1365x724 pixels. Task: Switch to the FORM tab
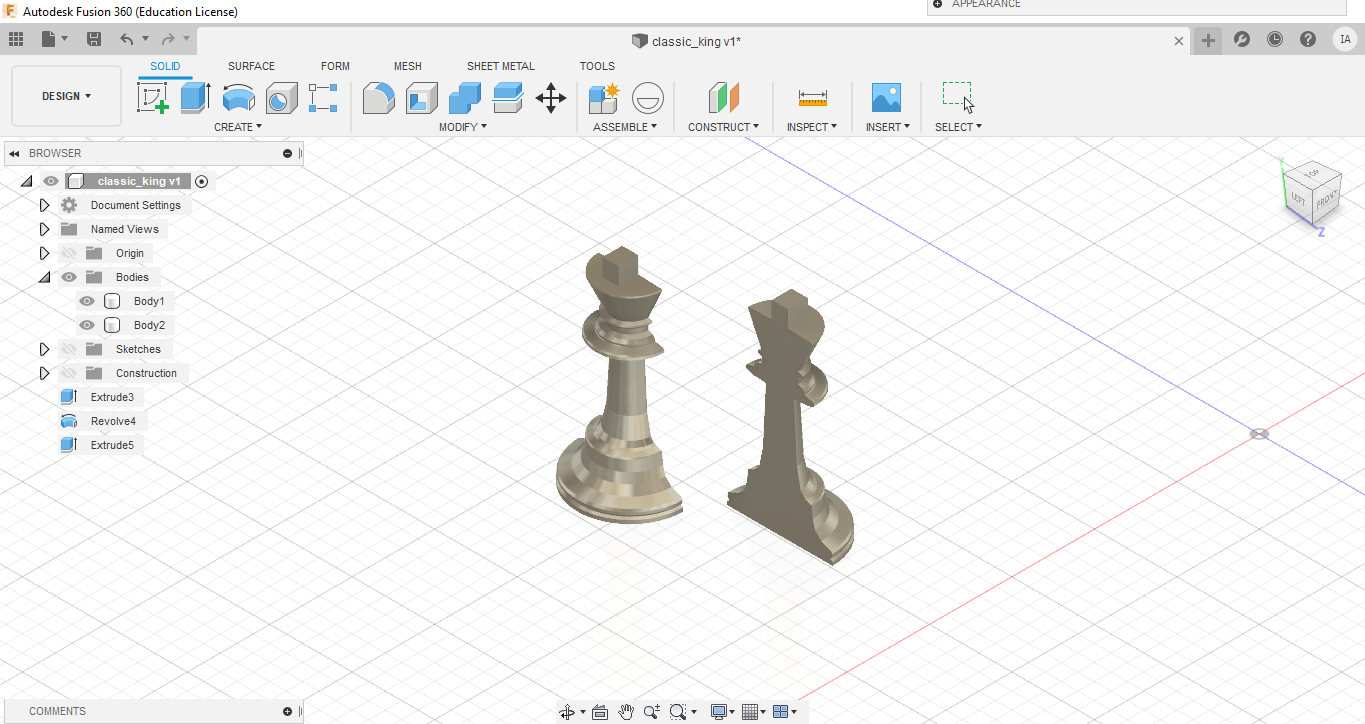[x=335, y=66]
